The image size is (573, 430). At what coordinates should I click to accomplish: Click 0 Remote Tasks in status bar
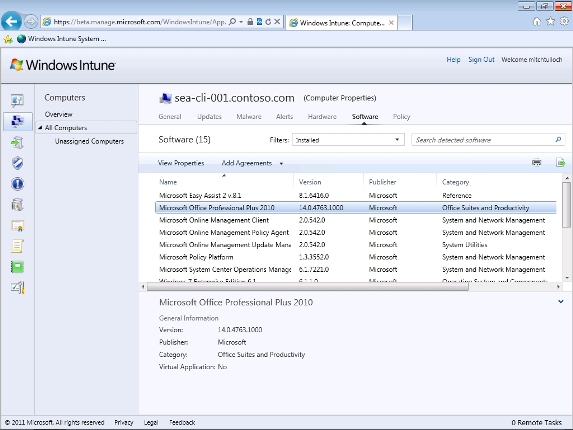coord(536,422)
